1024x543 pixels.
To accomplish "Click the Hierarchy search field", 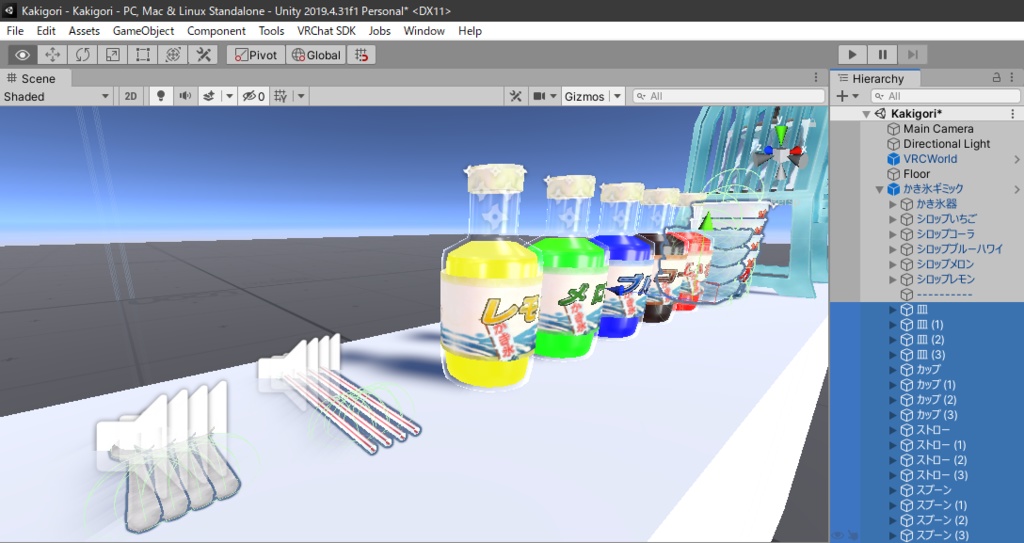I will [943, 96].
